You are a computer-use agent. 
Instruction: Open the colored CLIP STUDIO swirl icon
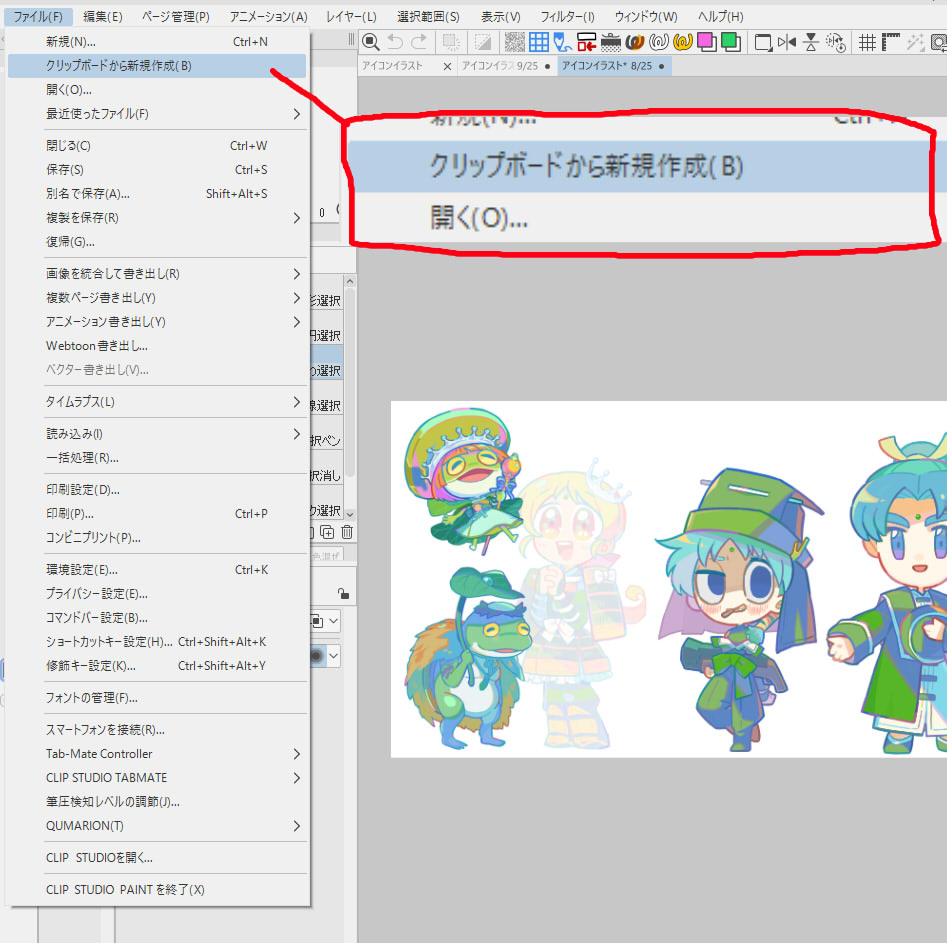(x=635, y=42)
